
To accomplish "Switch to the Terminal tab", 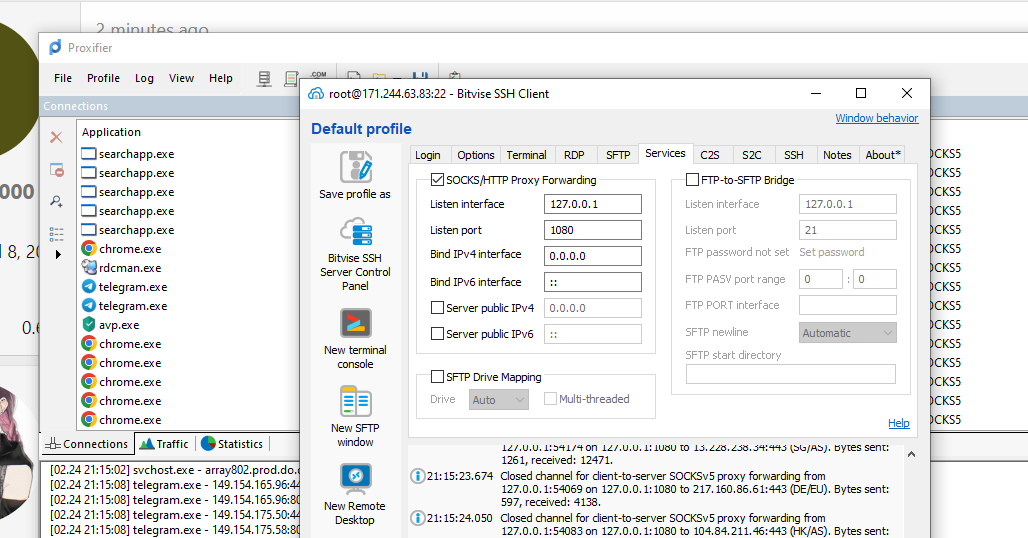I will pos(526,155).
